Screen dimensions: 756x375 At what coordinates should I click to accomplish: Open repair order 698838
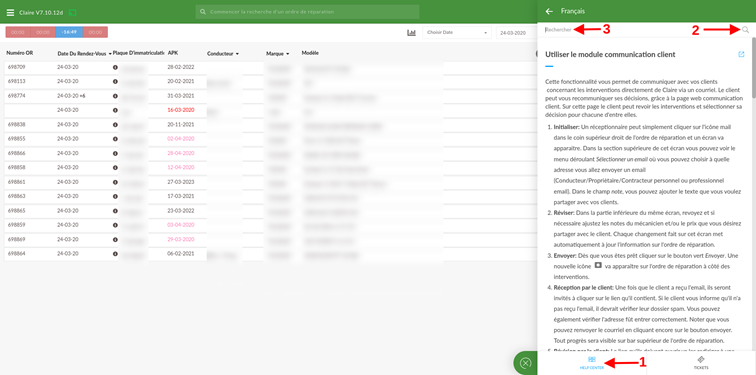(17, 125)
